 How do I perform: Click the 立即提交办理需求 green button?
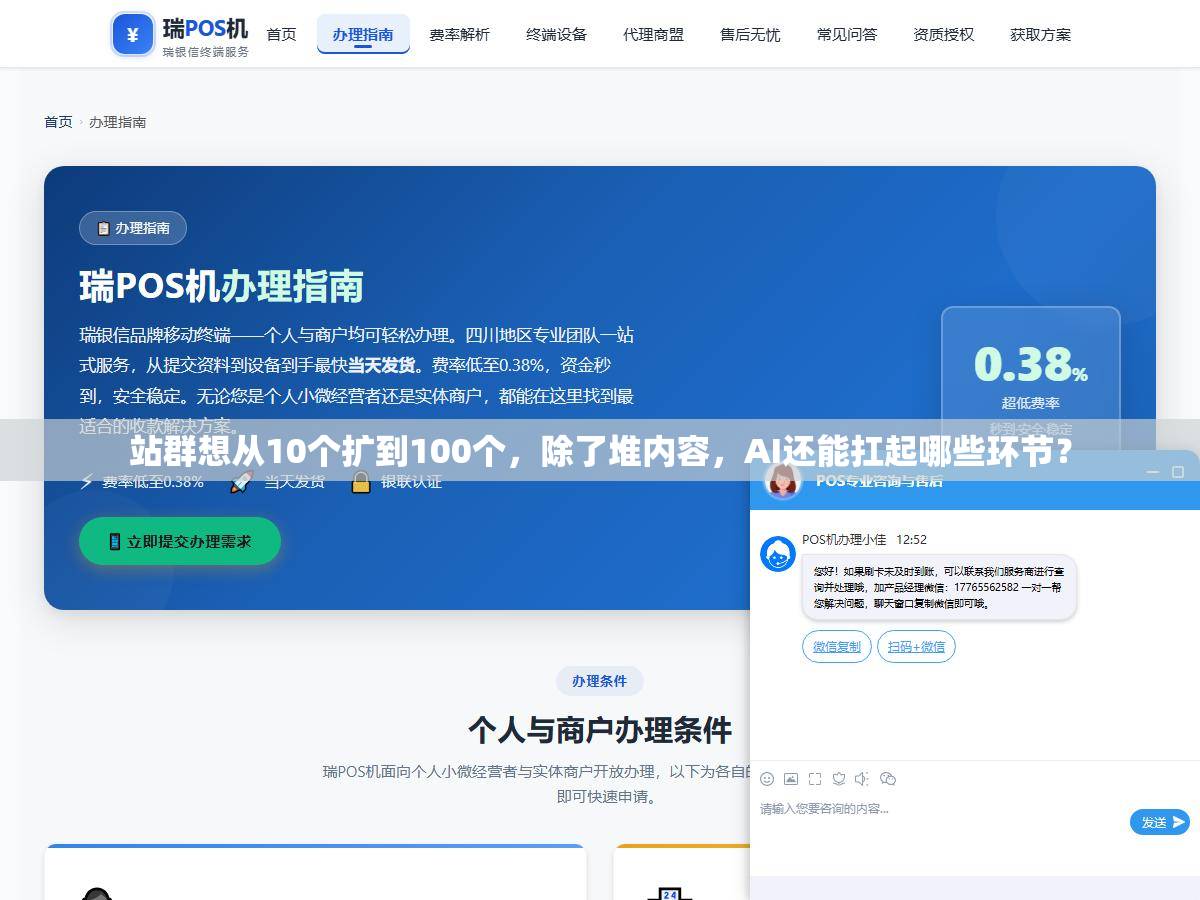point(180,541)
